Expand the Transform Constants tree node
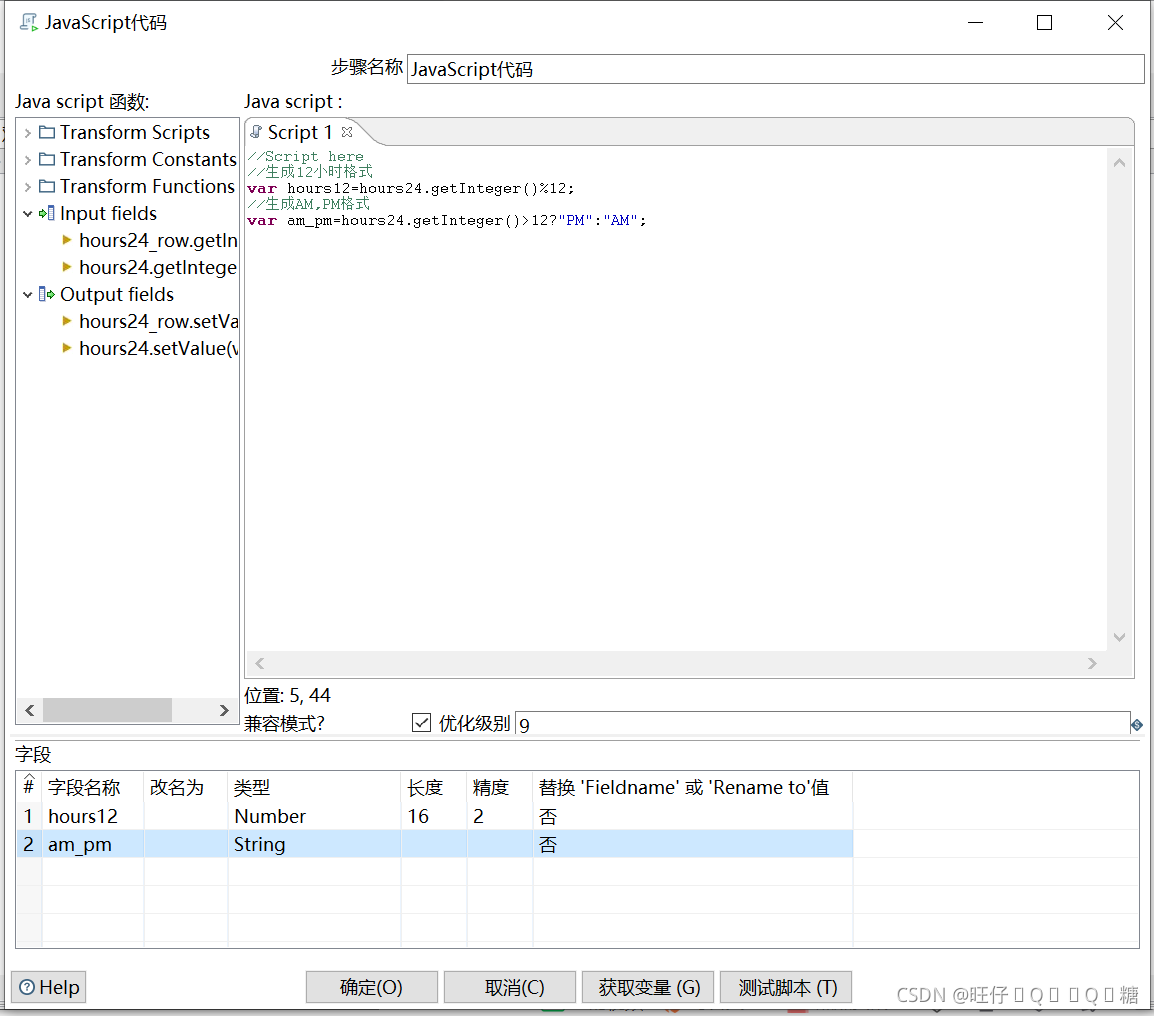Viewport: 1154px width, 1016px height. (x=27, y=160)
